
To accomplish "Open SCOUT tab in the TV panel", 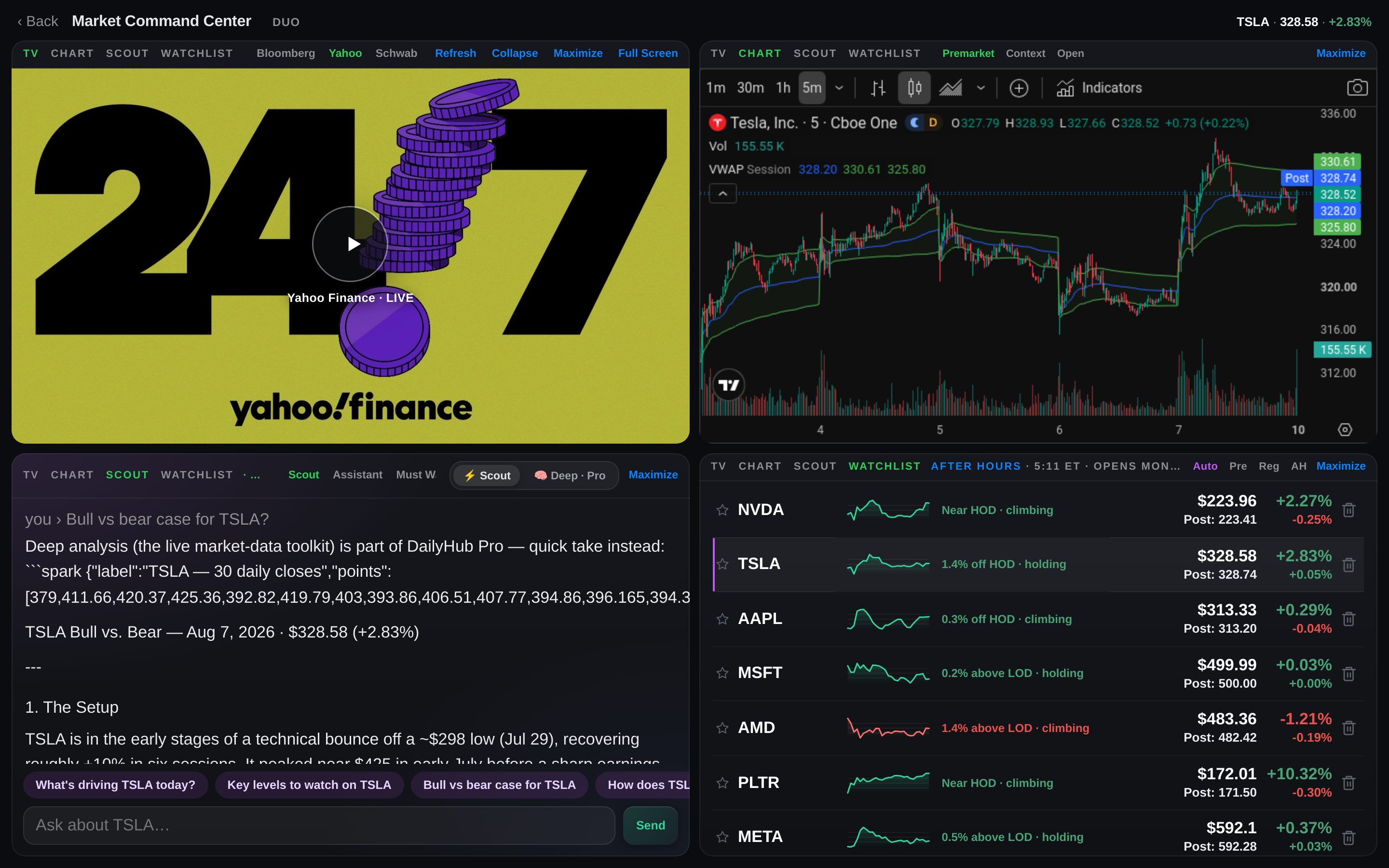I will coord(127,53).
